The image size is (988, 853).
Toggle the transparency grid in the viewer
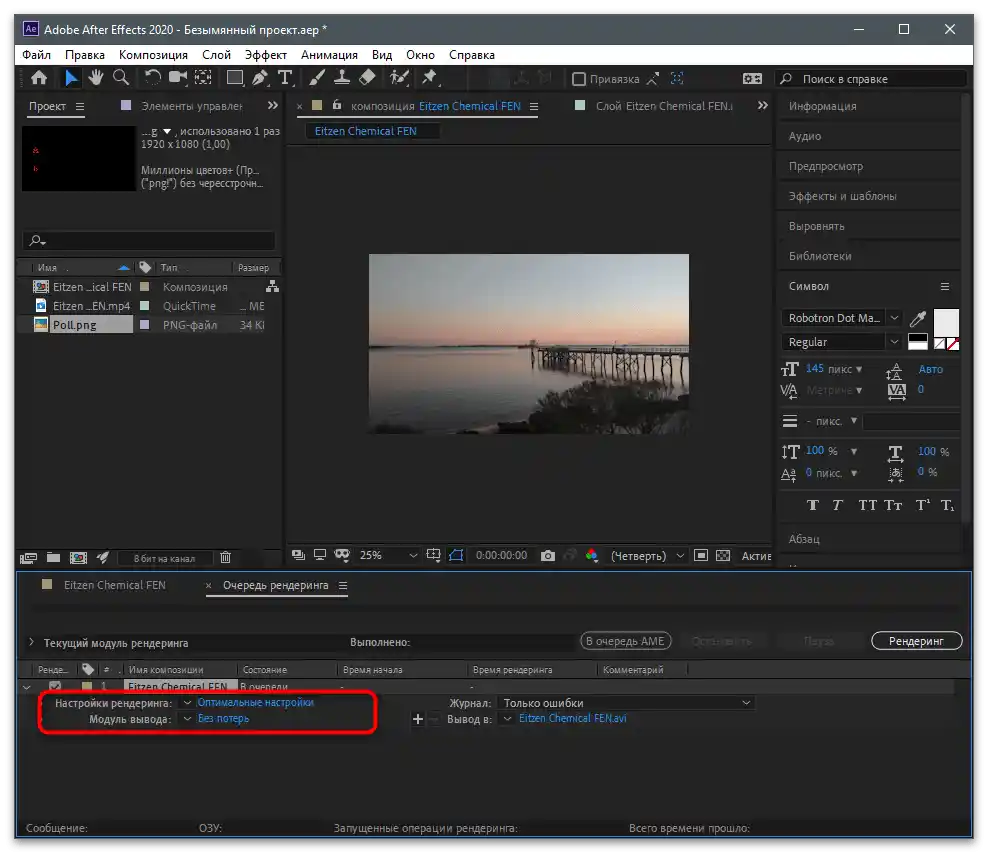coord(723,556)
